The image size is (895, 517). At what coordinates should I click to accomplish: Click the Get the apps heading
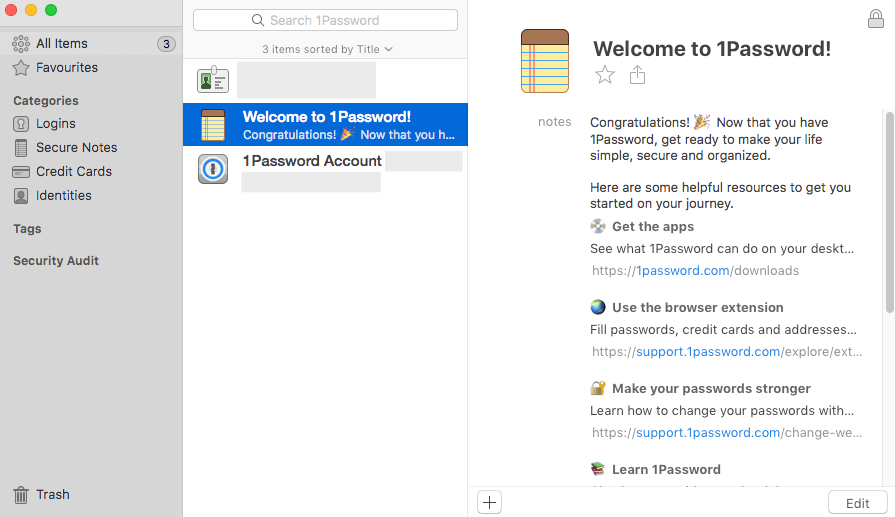653,227
